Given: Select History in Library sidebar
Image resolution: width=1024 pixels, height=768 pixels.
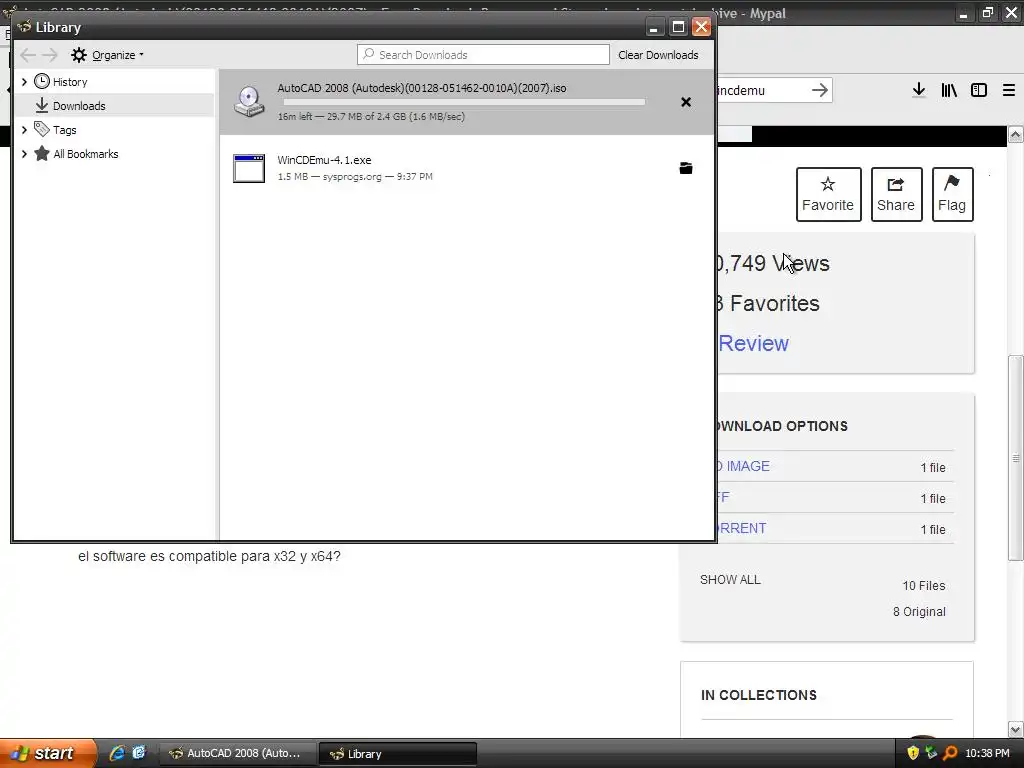Looking at the screenshot, I should point(70,82).
